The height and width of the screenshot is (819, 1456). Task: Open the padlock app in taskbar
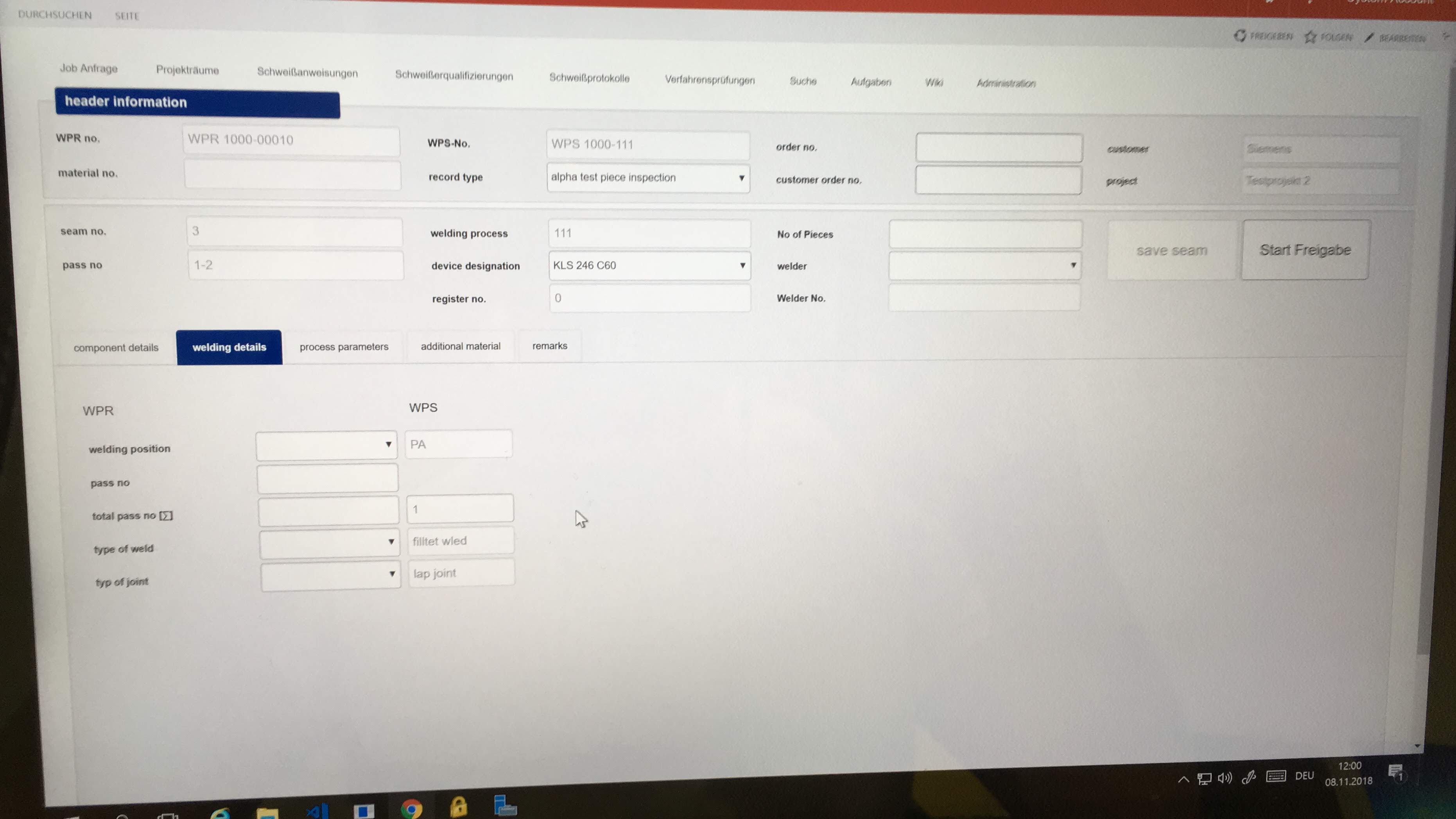[458, 808]
